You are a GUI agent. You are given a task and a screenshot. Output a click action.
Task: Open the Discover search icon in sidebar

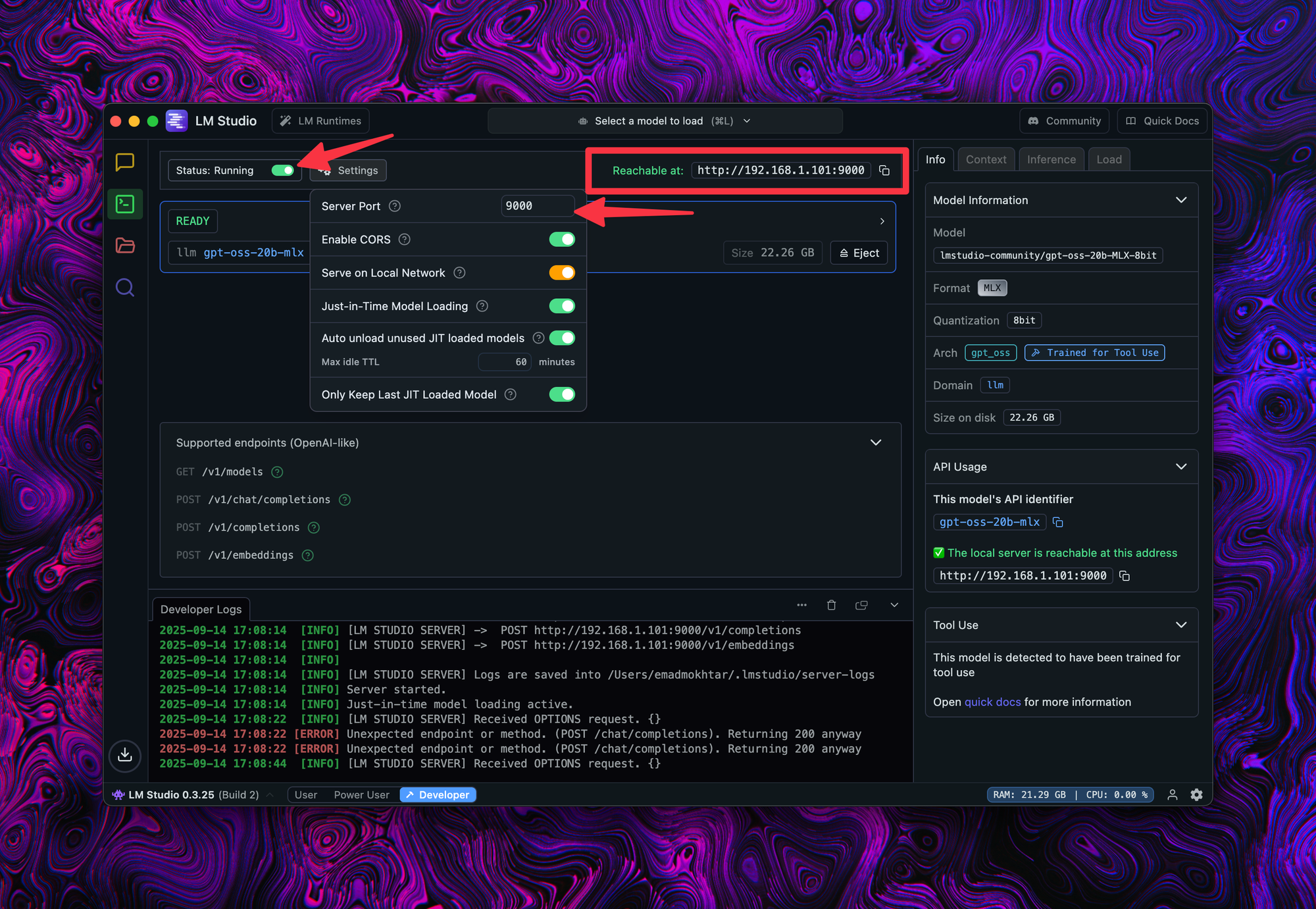125,288
